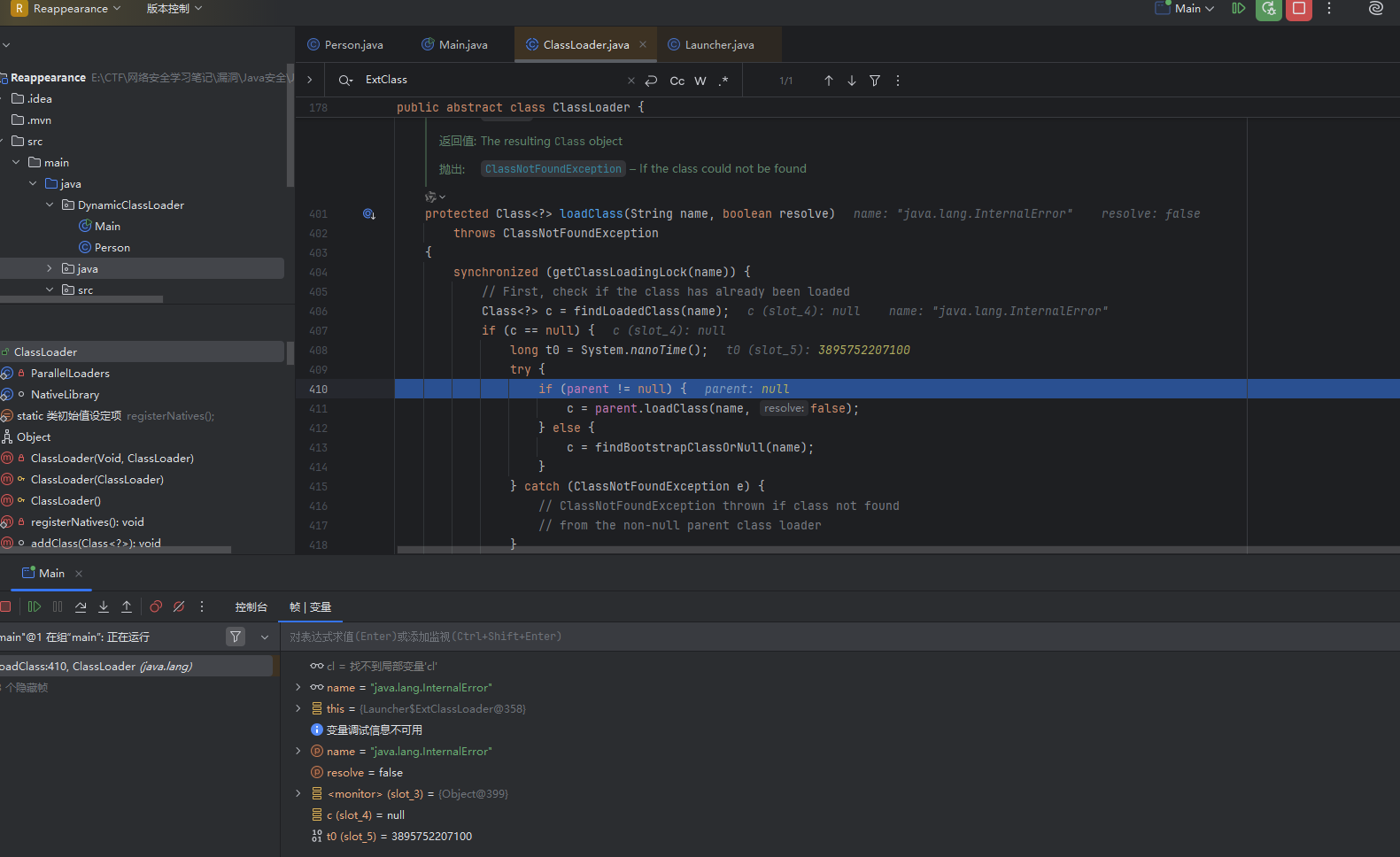
Task: Open the Main run configuration dropdown
Action: tap(1186, 9)
